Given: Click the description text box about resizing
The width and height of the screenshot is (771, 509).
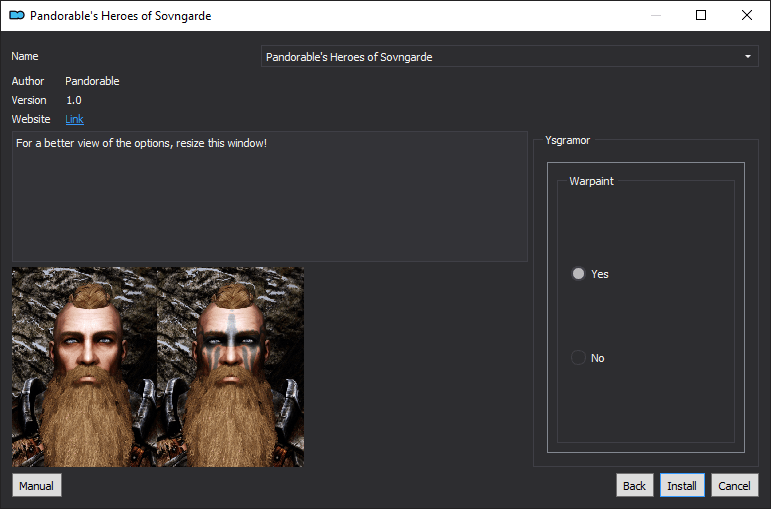Looking at the screenshot, I should (269, 196).
